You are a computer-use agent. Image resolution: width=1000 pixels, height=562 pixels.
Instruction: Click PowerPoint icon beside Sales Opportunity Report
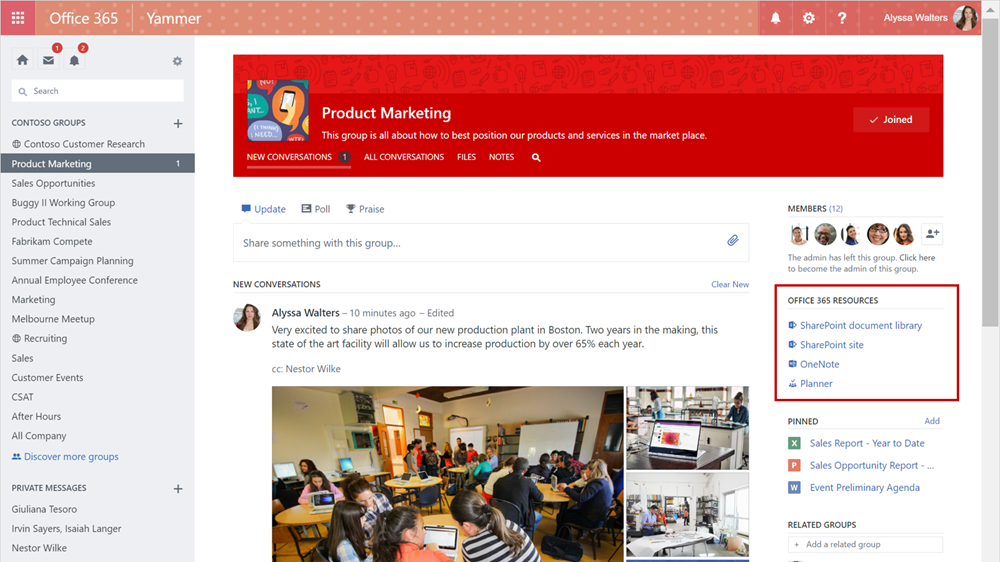tap(794, 466)
